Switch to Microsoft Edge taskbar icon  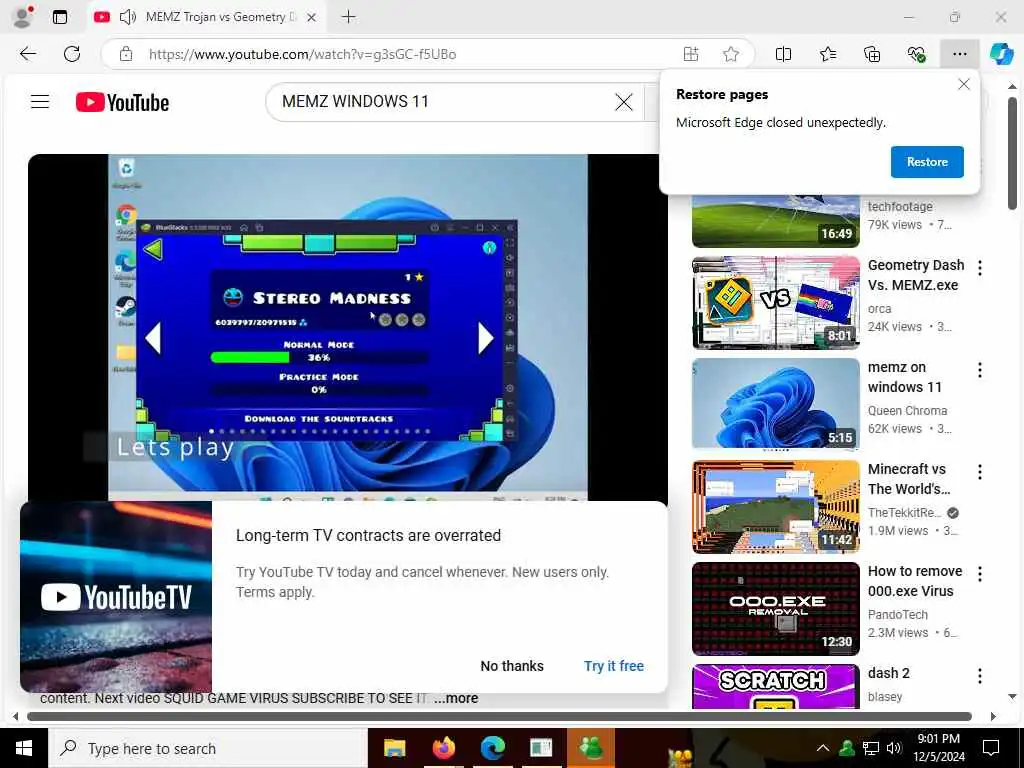point(492,748)
